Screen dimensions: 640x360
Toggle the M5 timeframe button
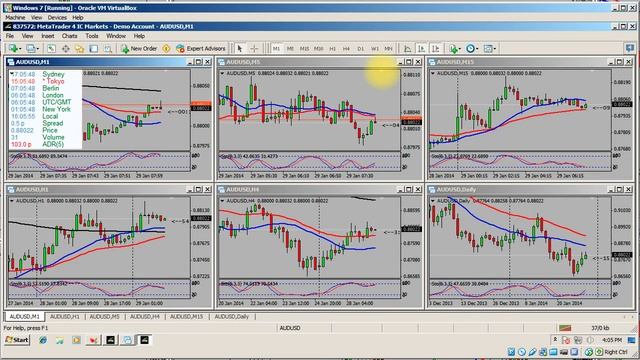click(x=290, y=49)
